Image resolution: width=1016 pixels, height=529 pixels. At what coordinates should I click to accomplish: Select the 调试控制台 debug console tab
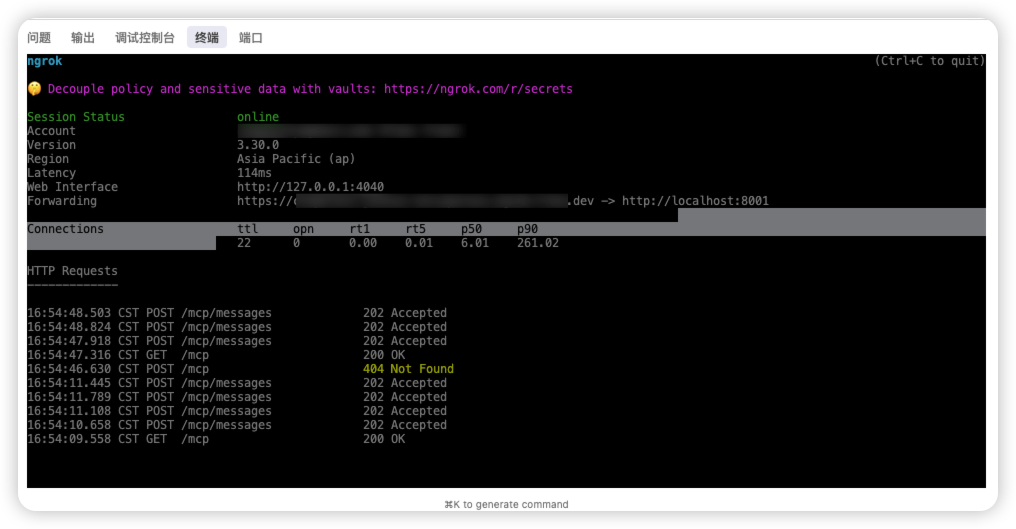point(145,38)
